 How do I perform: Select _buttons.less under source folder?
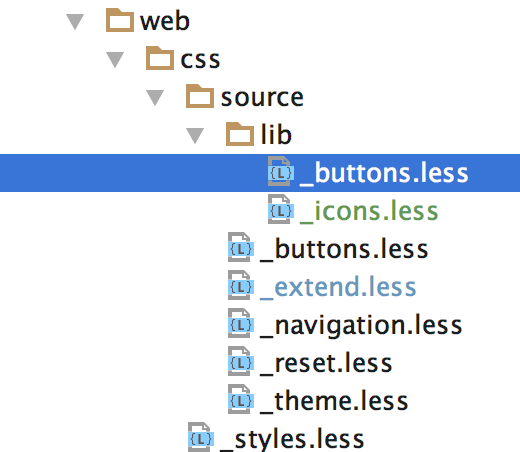(344, 249)
